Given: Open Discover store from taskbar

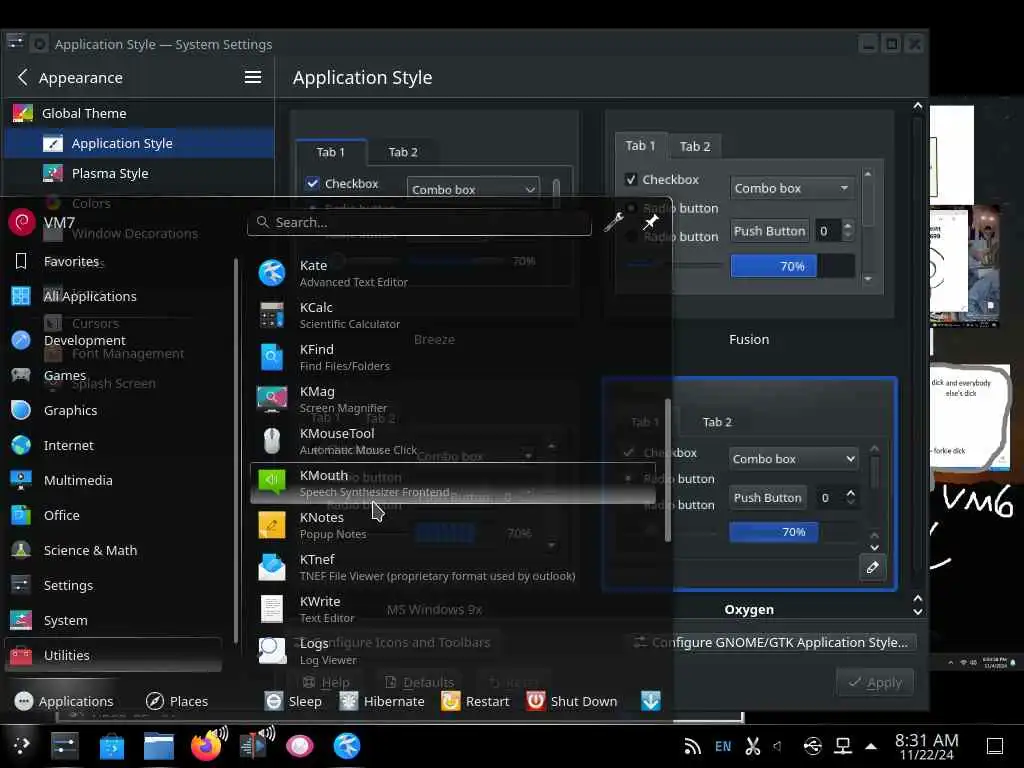Looking at the screenshot, I should pos(112,746).
